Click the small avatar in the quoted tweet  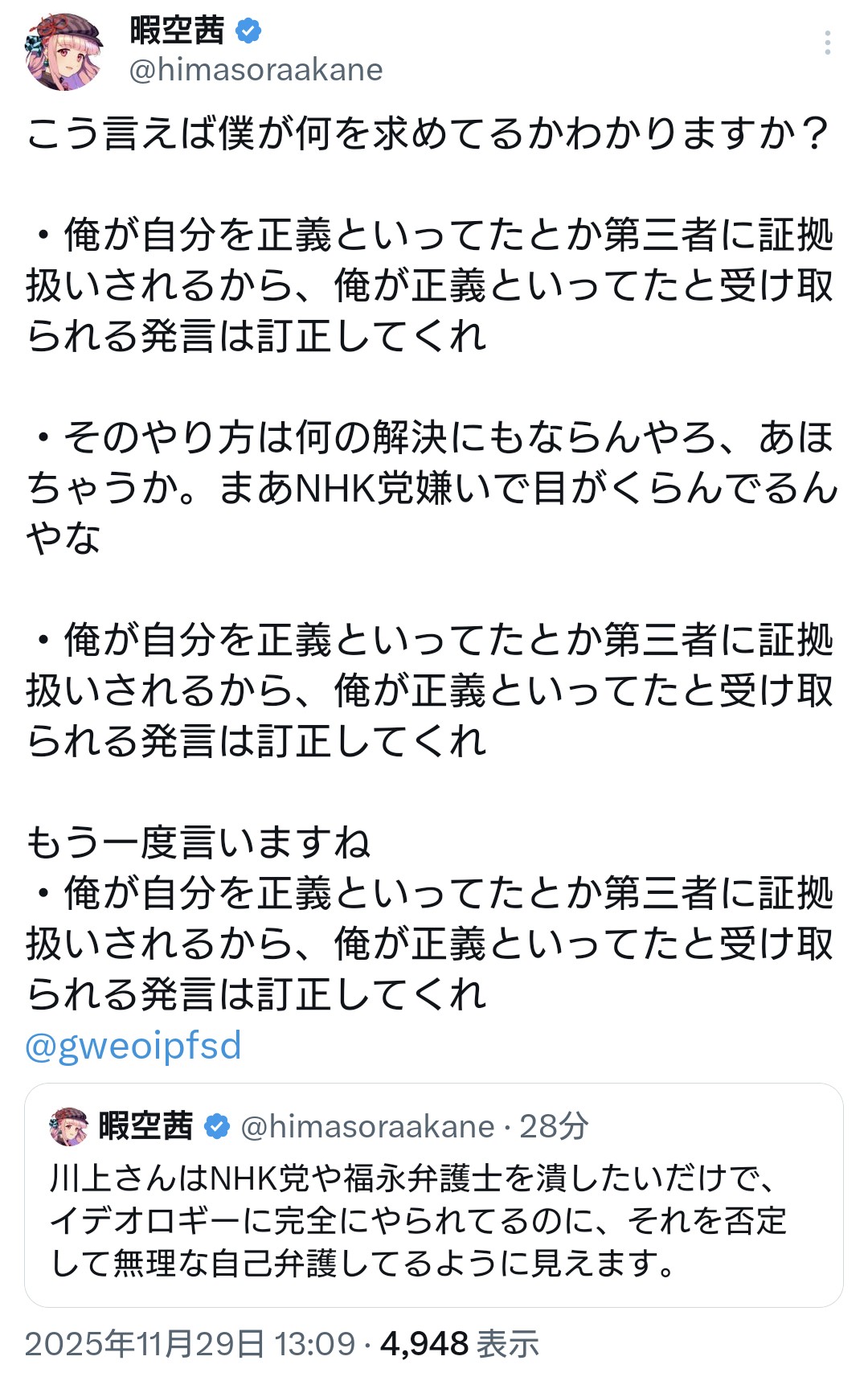[68, 1126]
